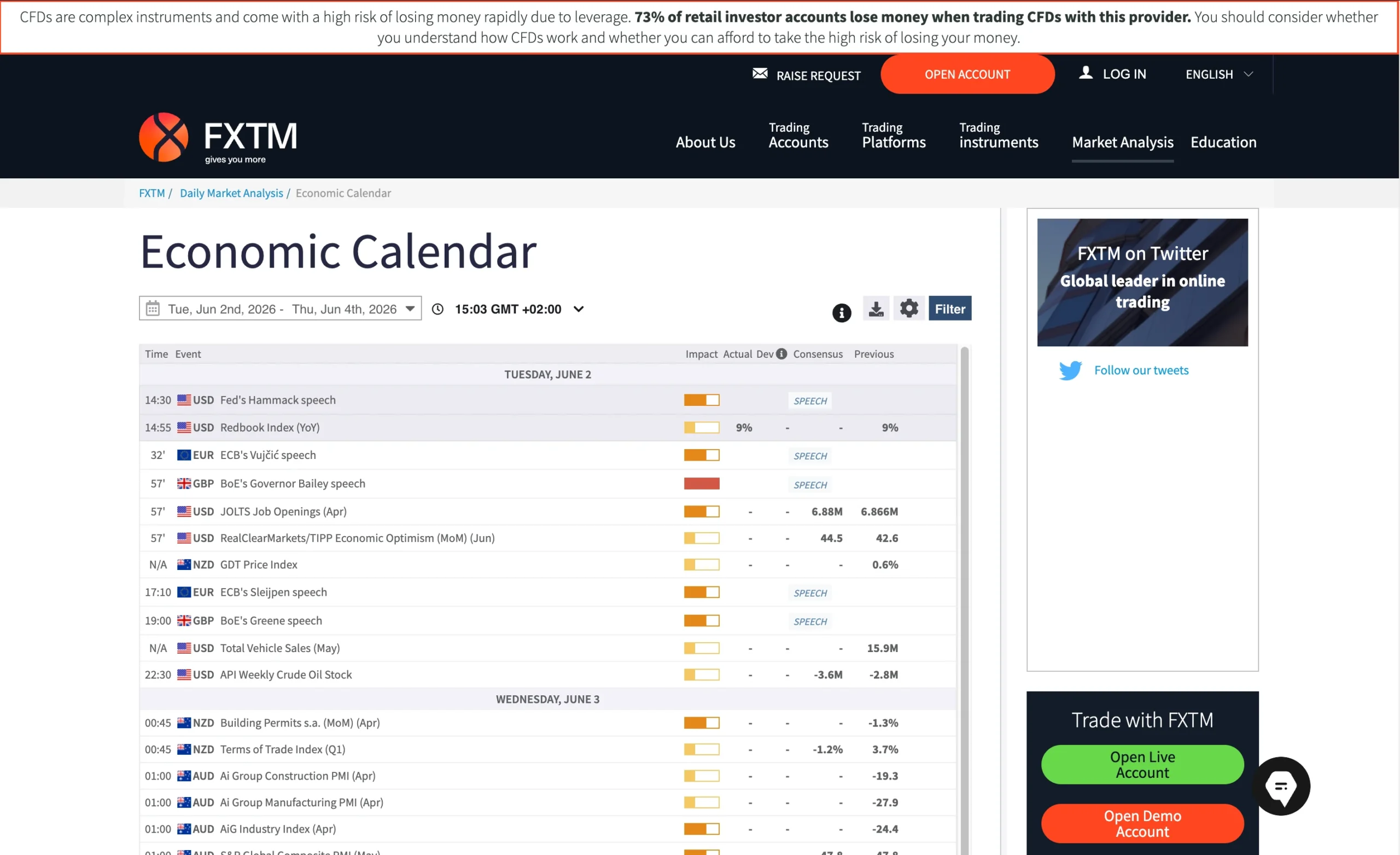
Task: Click the Follow our tweets link
Action: coord(1141,370)
